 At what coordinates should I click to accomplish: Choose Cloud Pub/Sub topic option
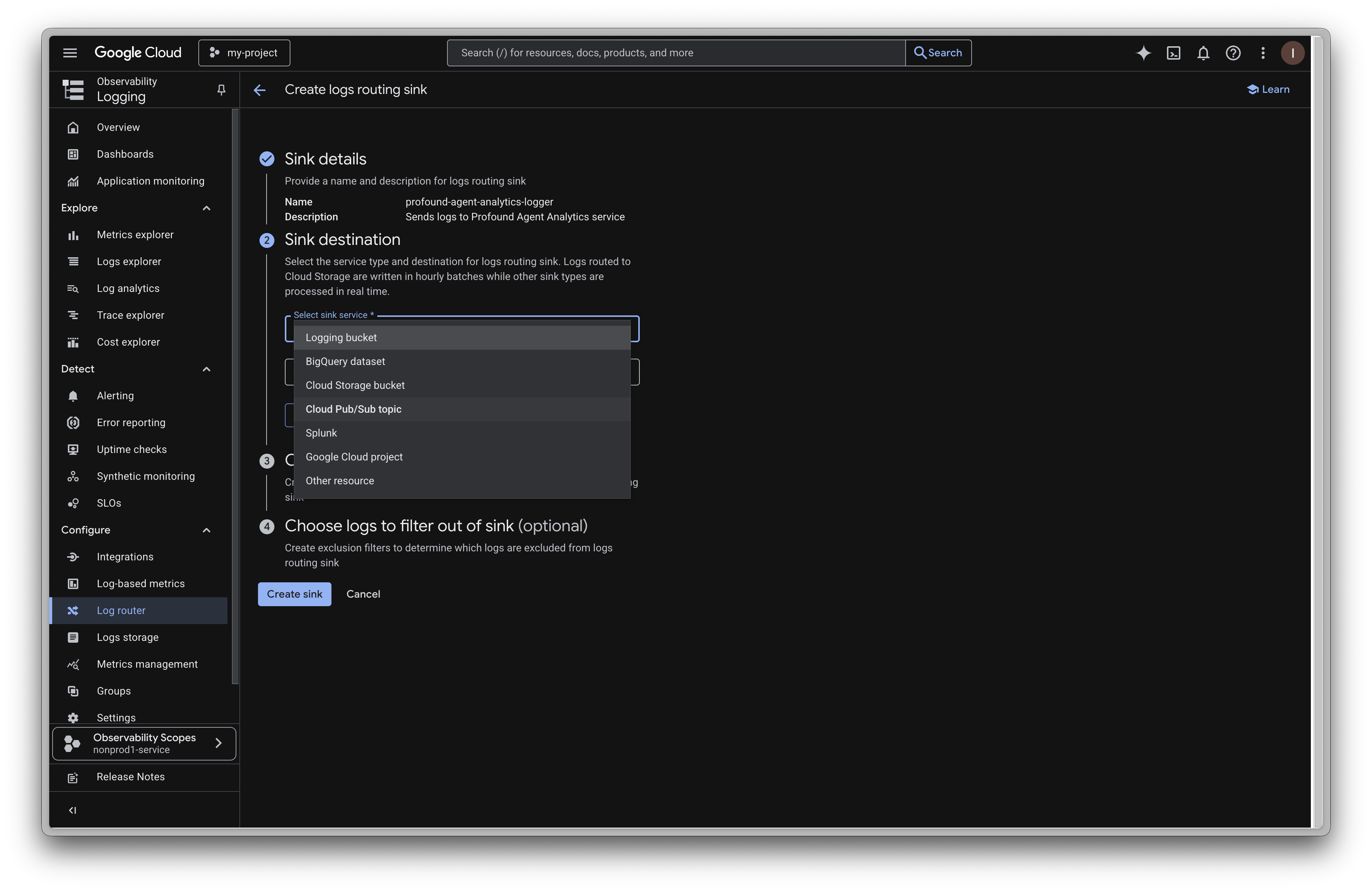(353, 409)
